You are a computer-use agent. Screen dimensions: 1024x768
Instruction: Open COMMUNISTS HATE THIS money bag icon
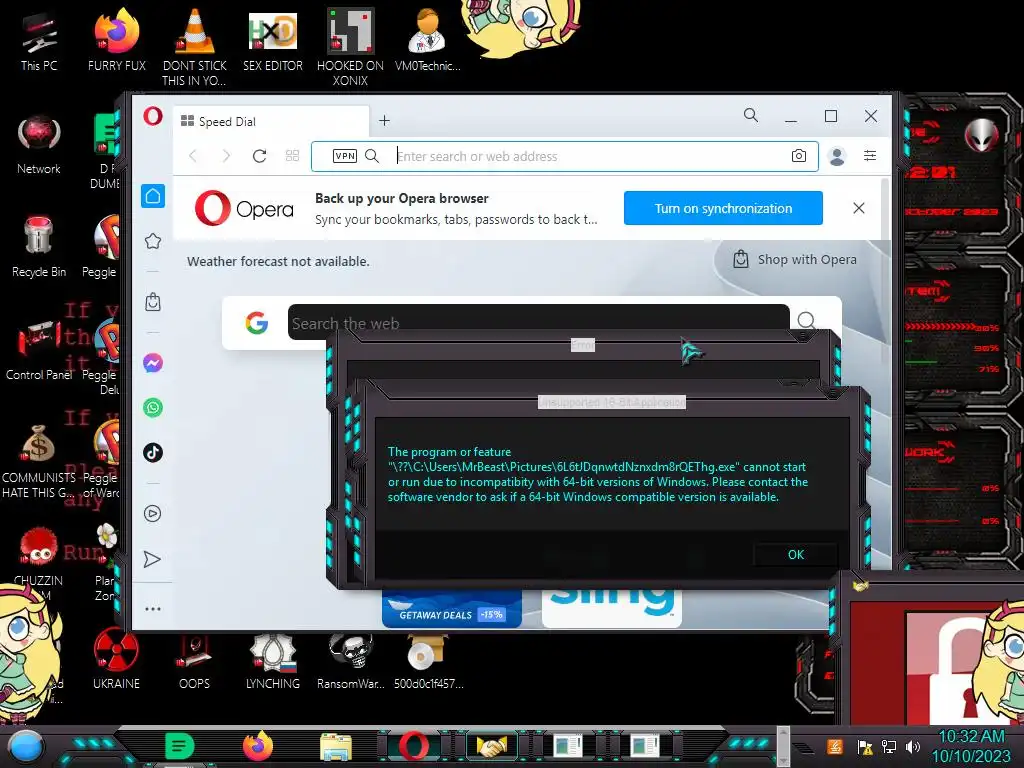(39, 462)
